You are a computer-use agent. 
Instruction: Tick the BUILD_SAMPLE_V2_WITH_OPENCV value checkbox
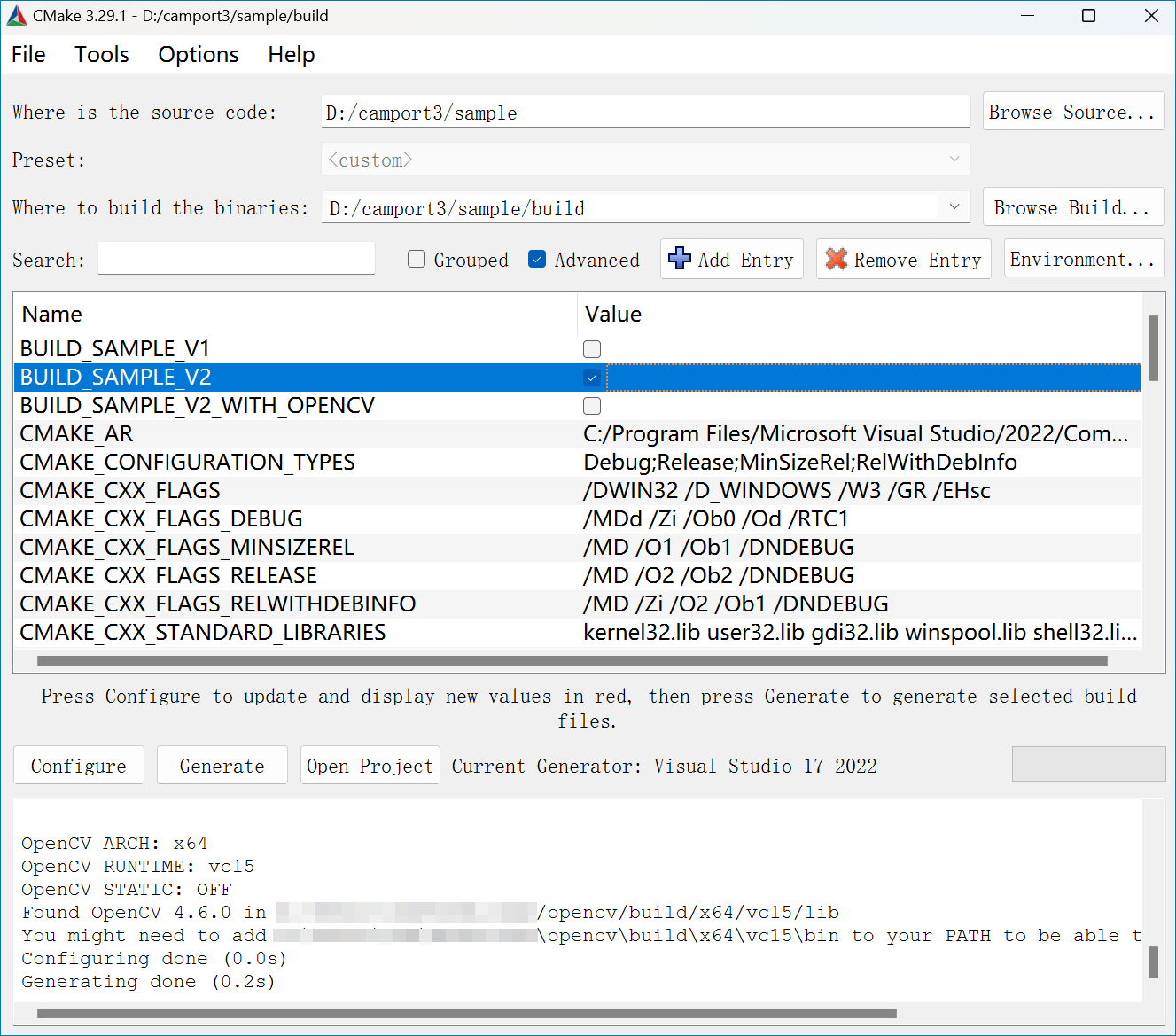coord(592,406)
